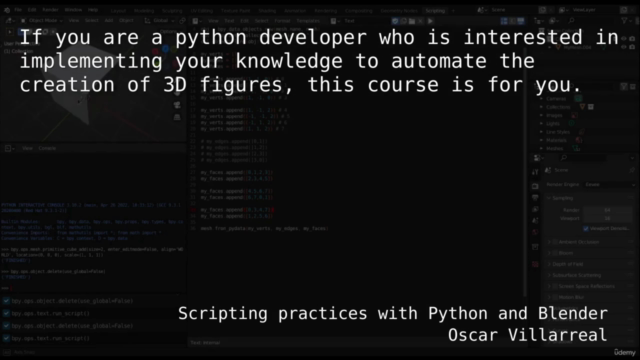Open the Render properties tab icon

(535, 186)
